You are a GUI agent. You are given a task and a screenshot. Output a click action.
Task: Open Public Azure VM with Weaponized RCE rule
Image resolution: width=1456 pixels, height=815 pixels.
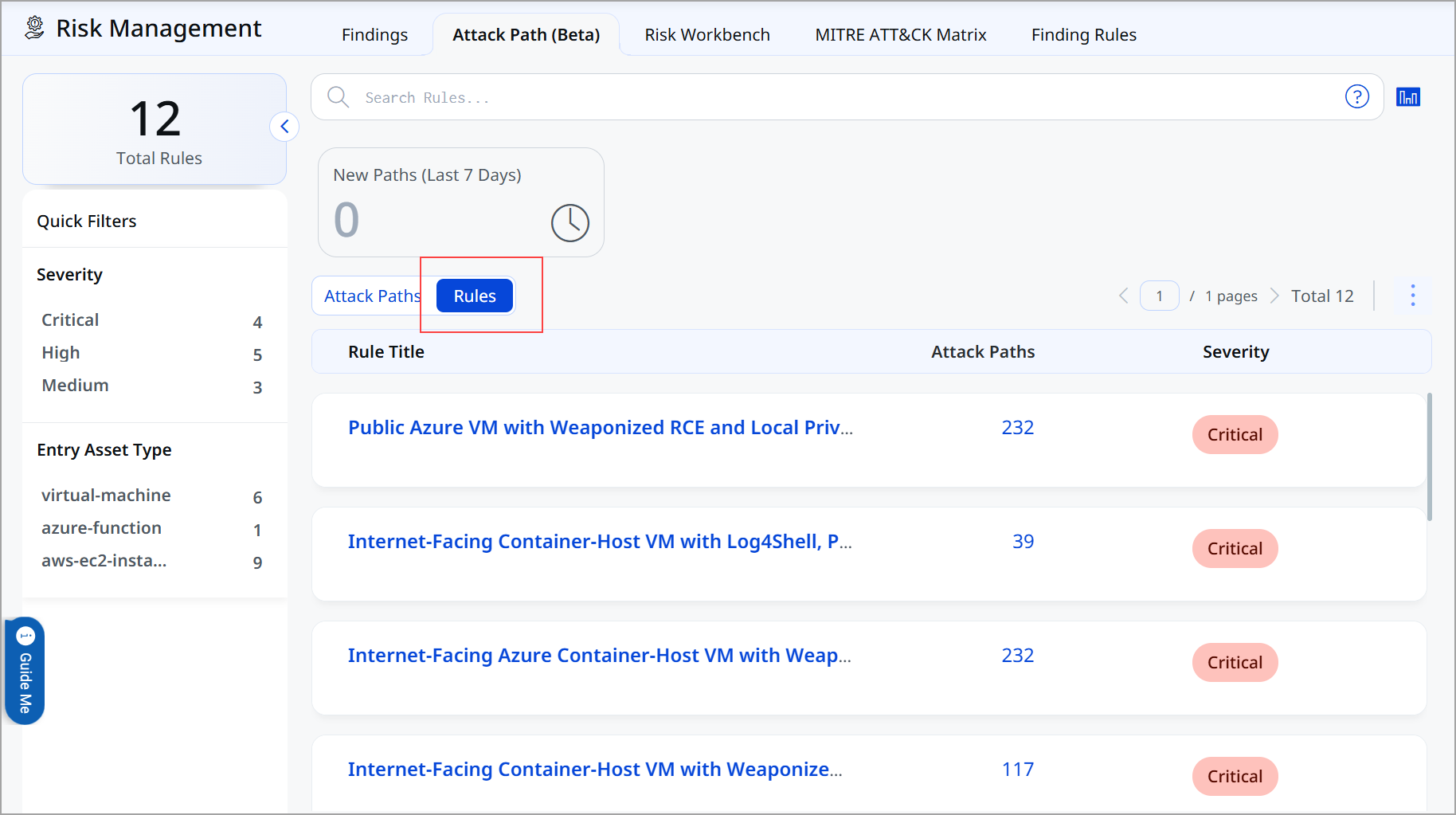[x=601, y=428]
